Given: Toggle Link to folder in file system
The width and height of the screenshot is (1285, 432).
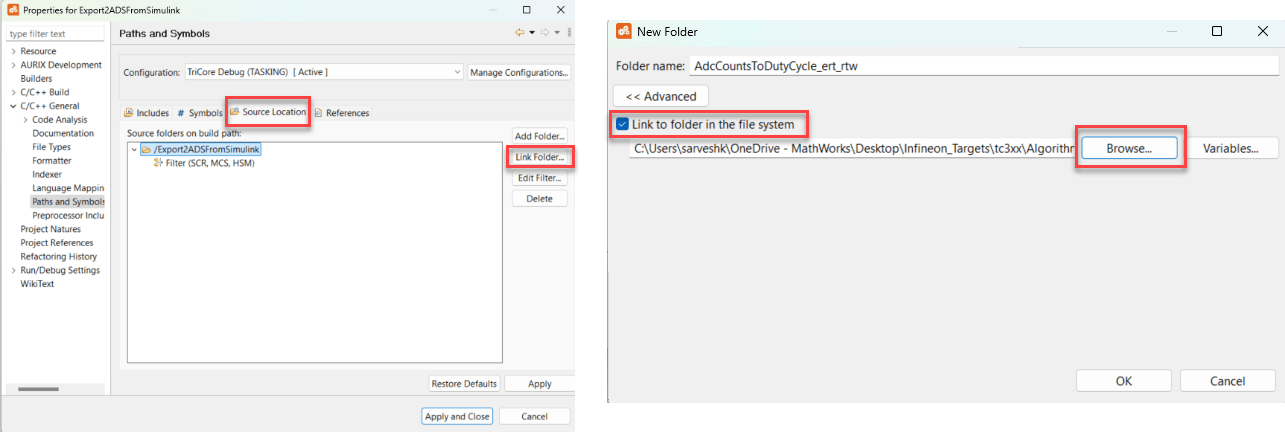Looking at the screenshot, I should [x=623, y=125].
